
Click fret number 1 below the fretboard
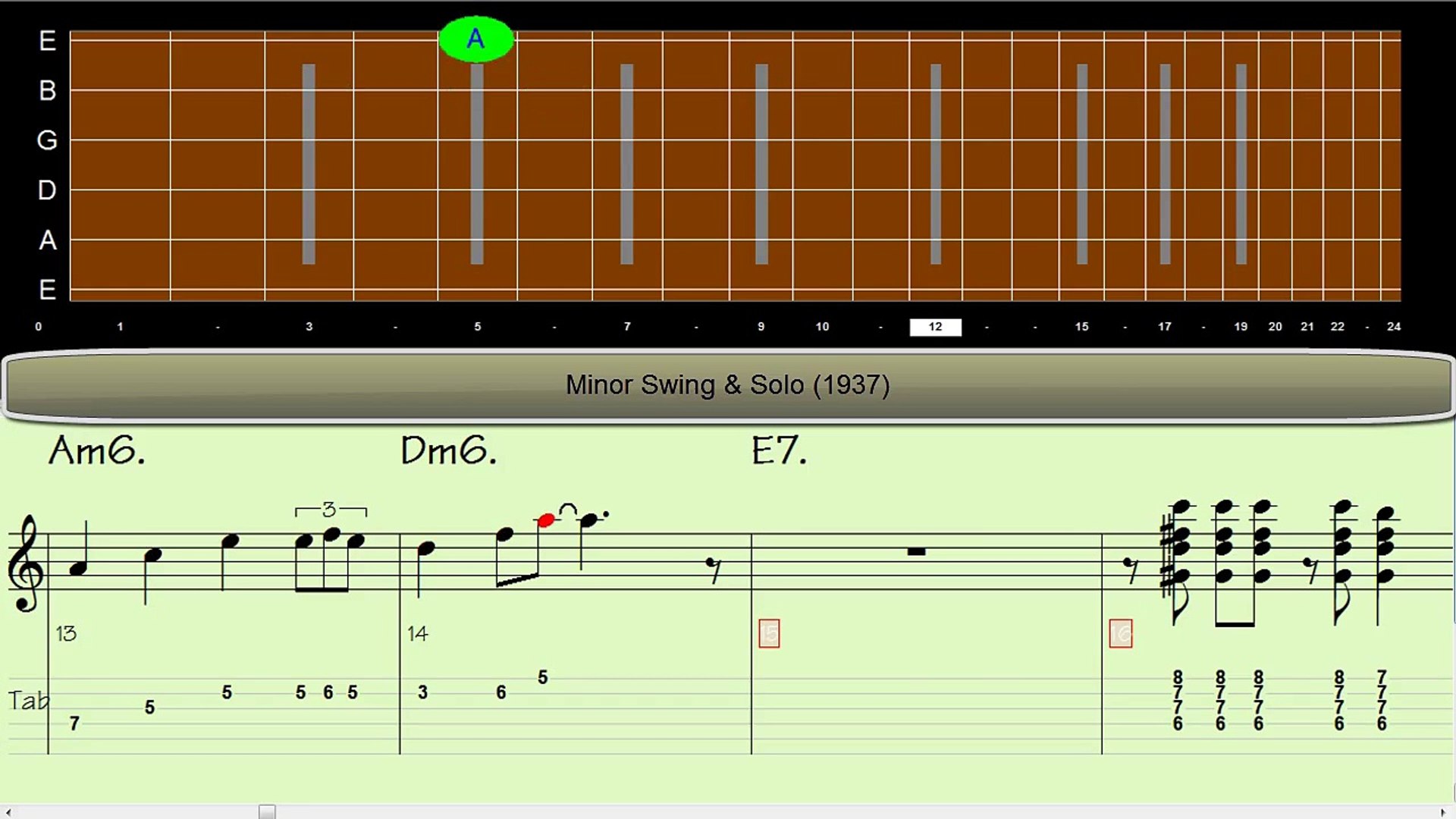pos(120,327)
